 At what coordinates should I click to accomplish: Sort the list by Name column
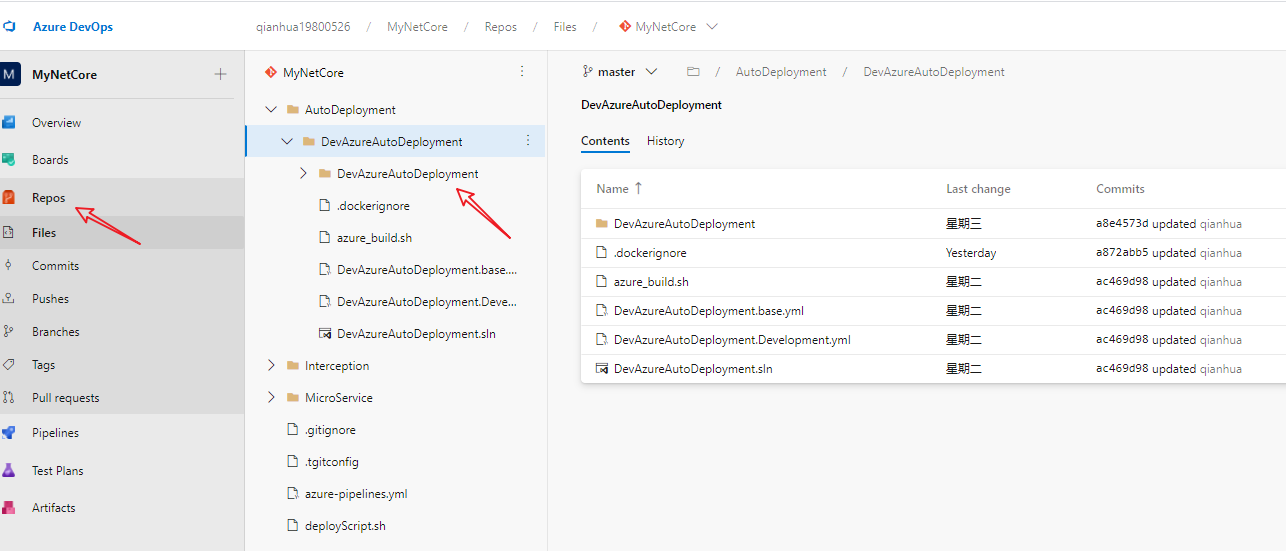tap(612, 189)
